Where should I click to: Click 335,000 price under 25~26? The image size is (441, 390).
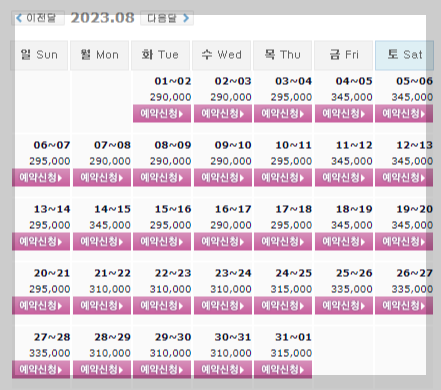352,289
